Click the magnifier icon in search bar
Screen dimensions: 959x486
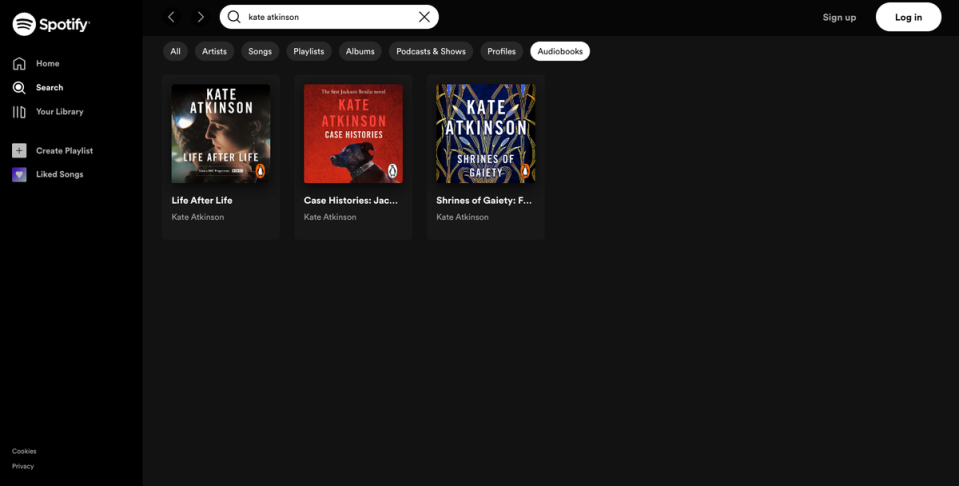point(234,17)
